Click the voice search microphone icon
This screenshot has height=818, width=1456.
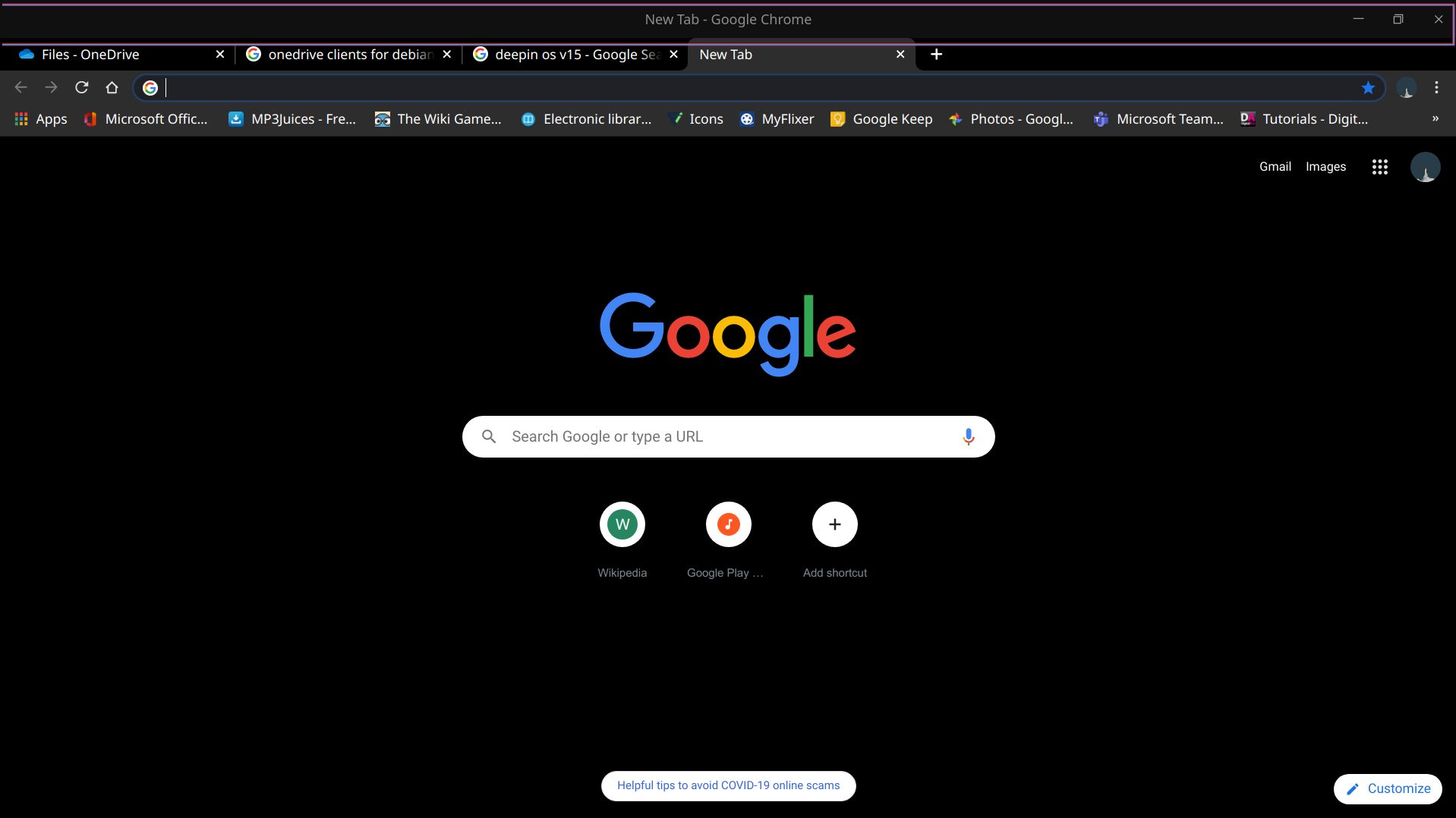968,436
